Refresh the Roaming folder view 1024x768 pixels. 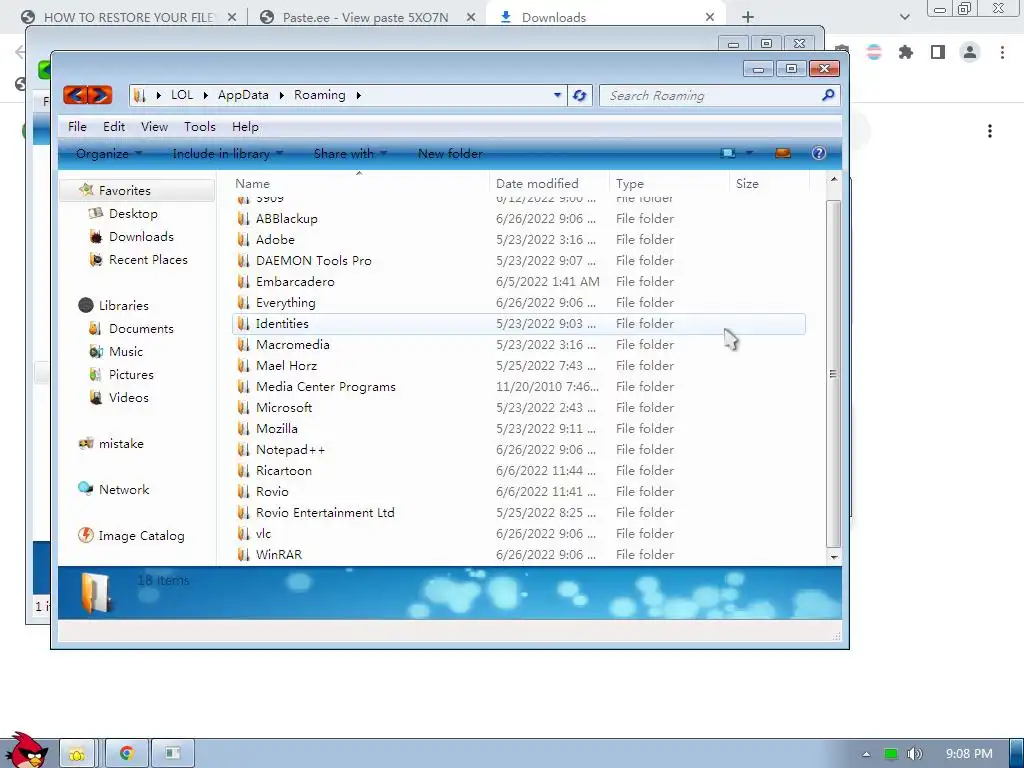[579, 95]
